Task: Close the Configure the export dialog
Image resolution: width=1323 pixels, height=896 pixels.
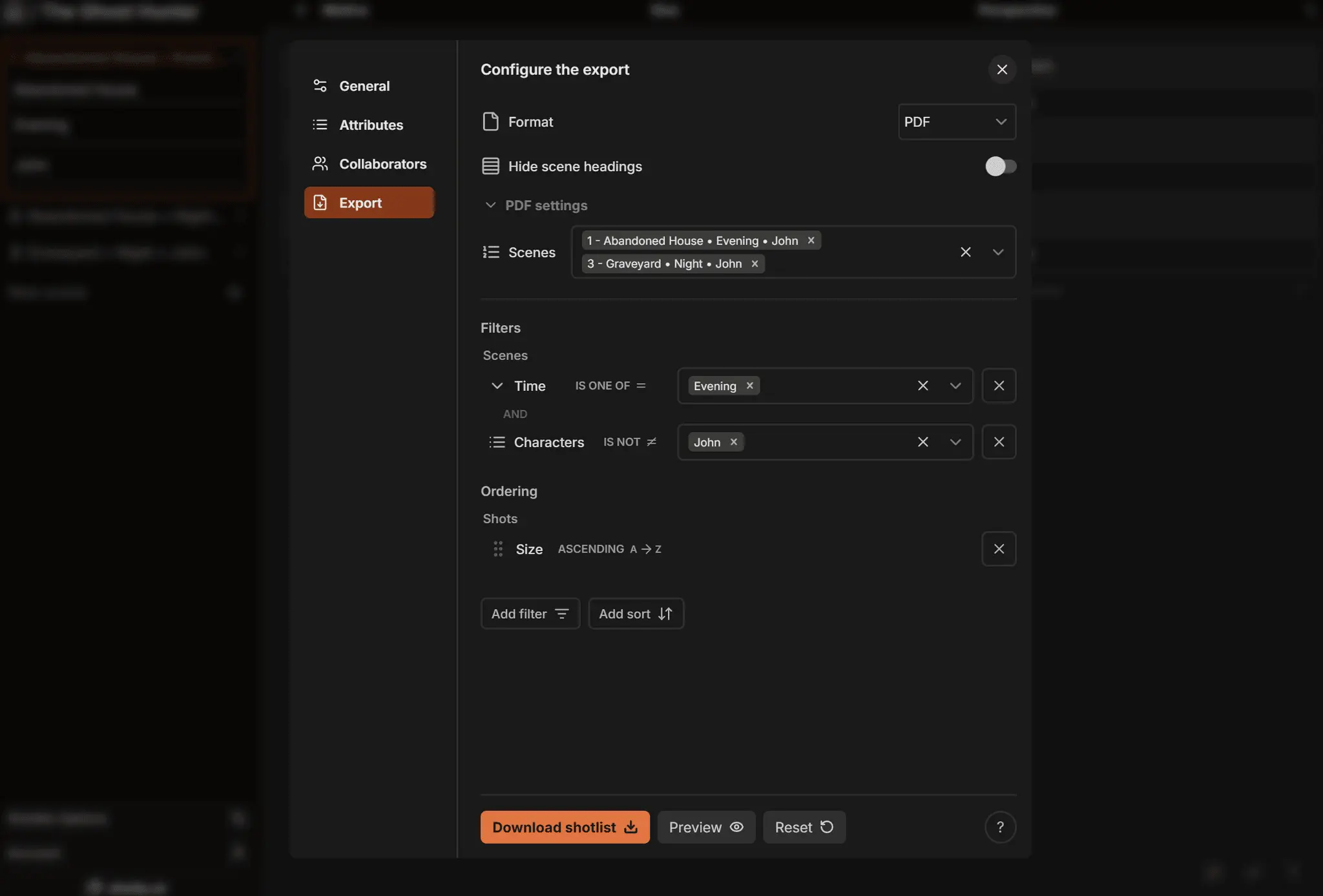Action: 1002,69
